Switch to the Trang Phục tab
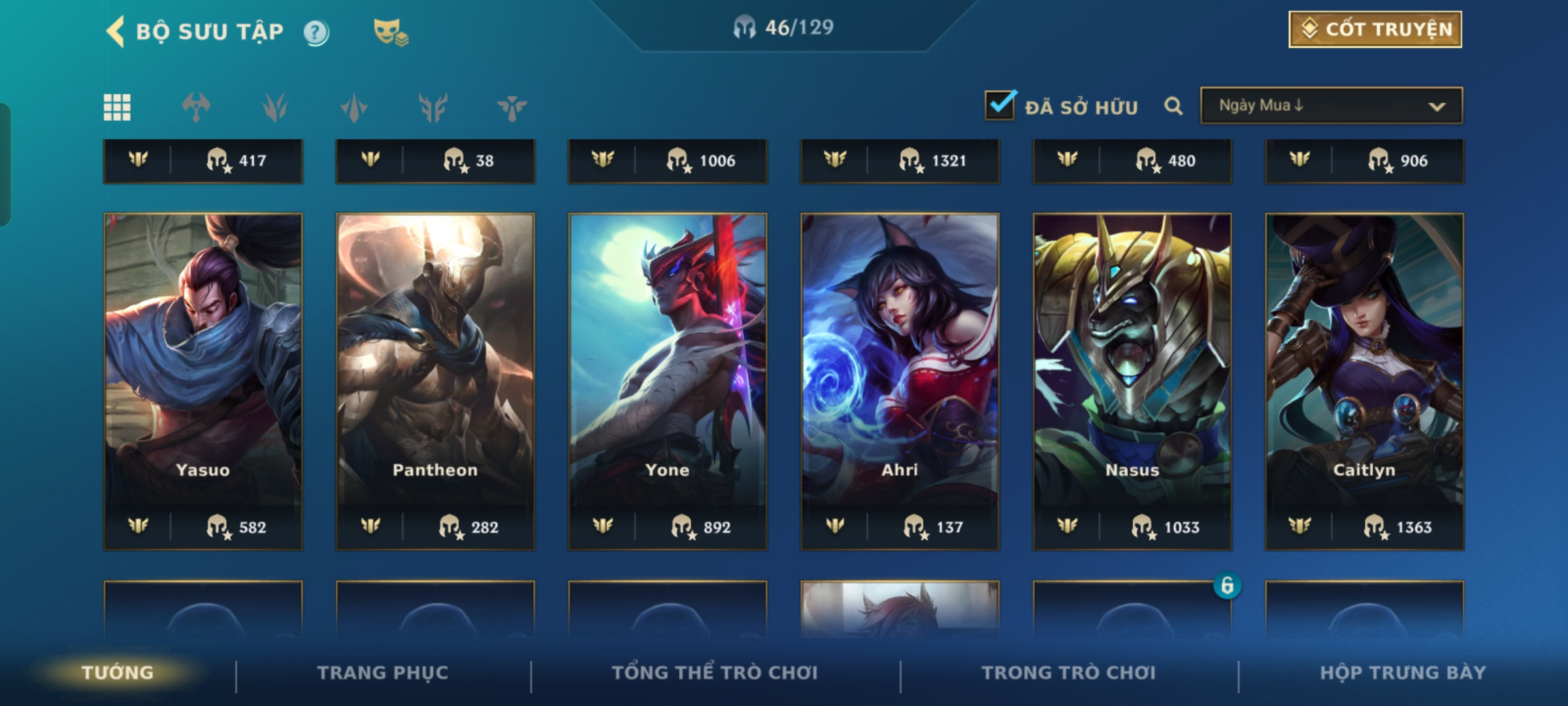Image resolution: width=1568 pixels, height=706 pixels. coord(383,673)
